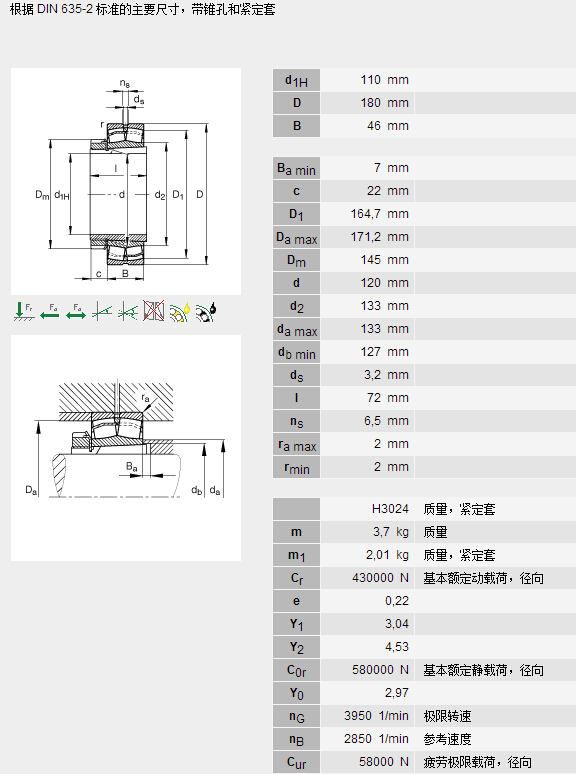Click the d1H parameter label cell
The width and height of the screenshot is (576, 774).
click(296, 80)
